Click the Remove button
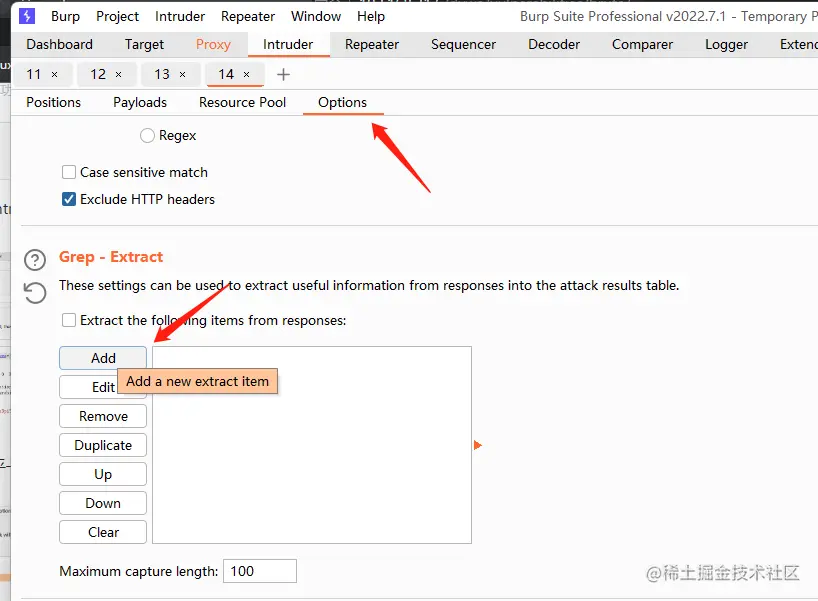The image size is (818, 601). [103, 416]
